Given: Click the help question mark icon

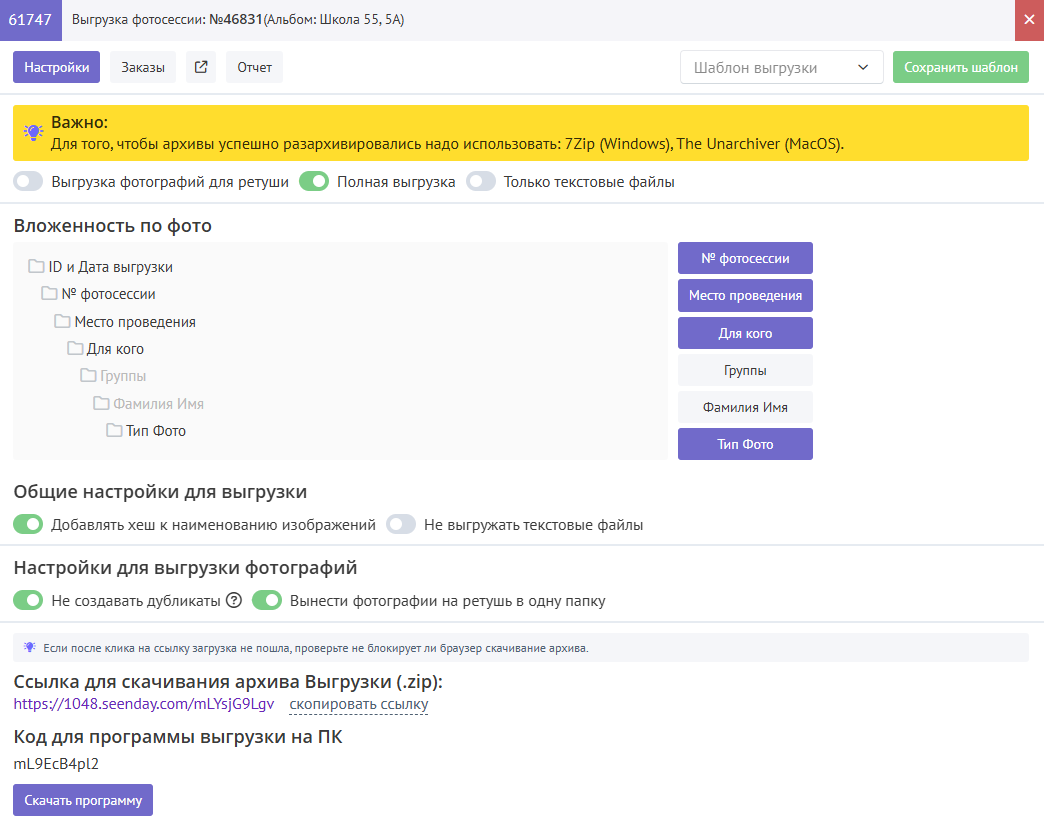Looking at the screenshot, I should click(x=234, y=601).
